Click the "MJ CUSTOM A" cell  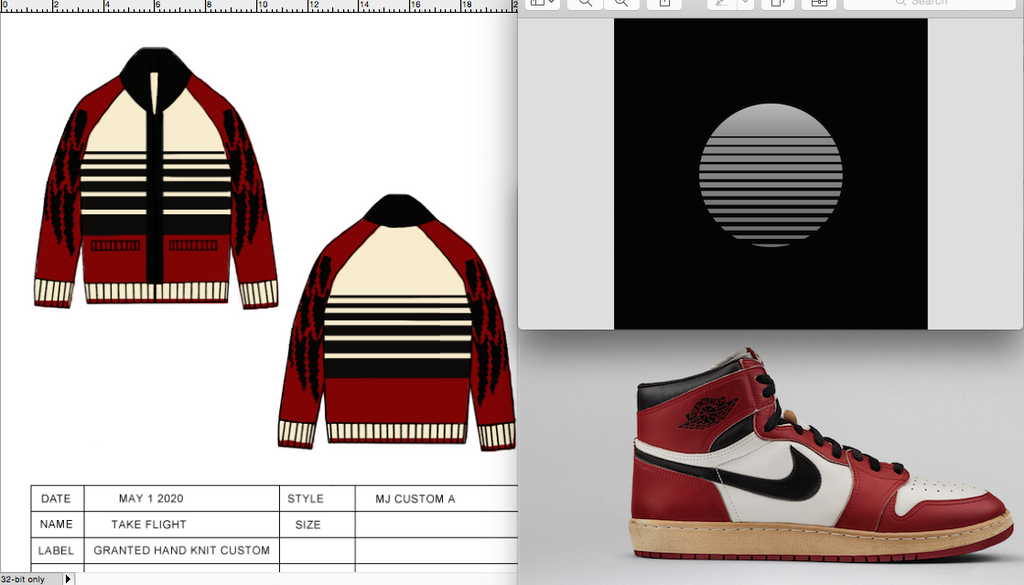coord(436,499)
